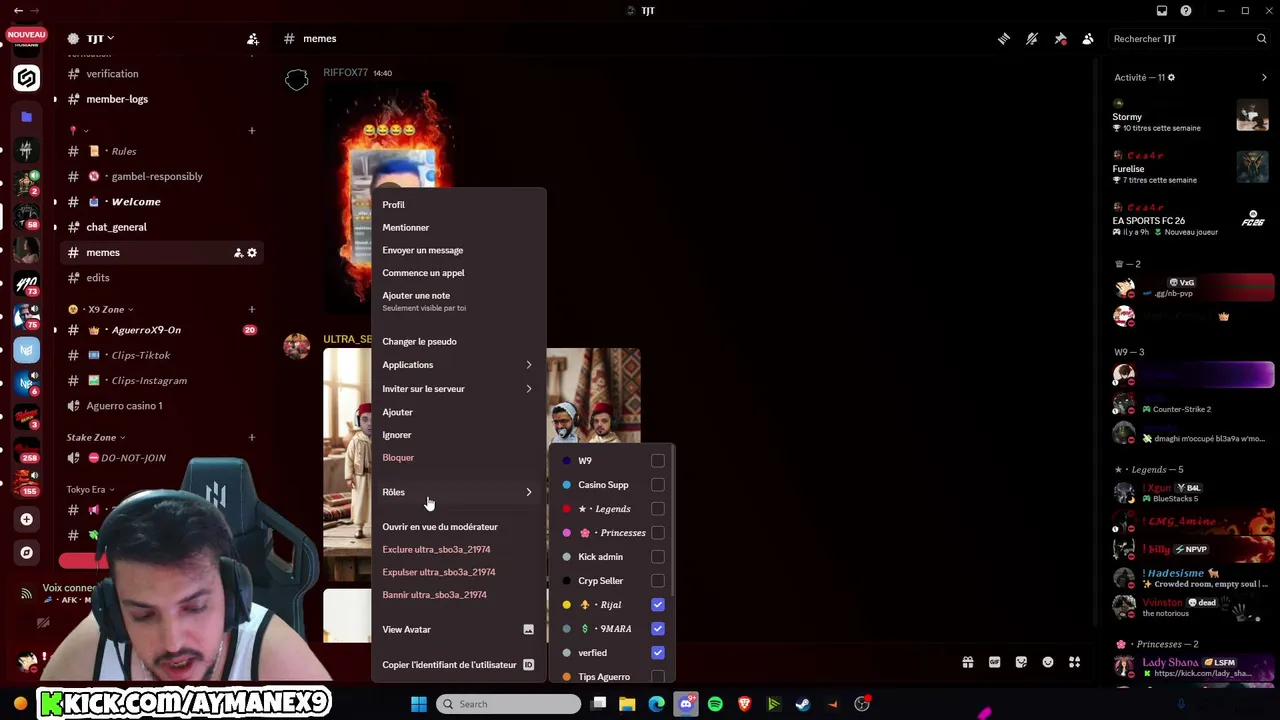
Task: Select Profil in the context menu
Action: (458, 205)
